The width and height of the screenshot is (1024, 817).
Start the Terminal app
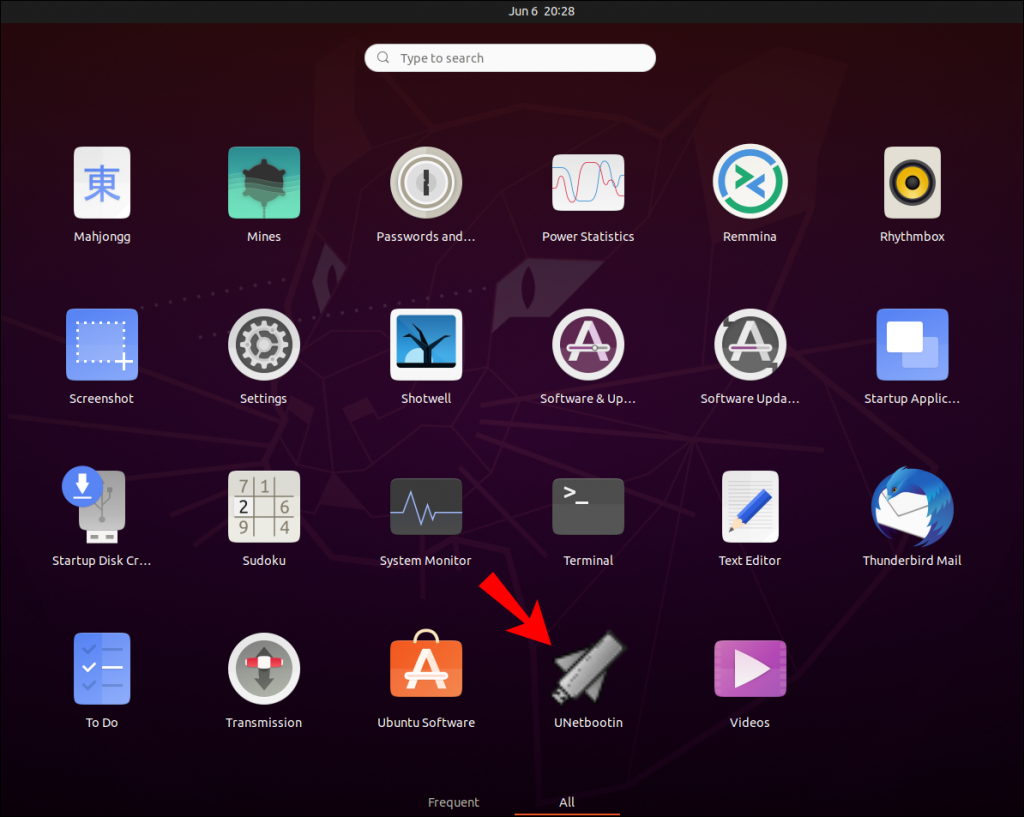[x=588, y=506]
